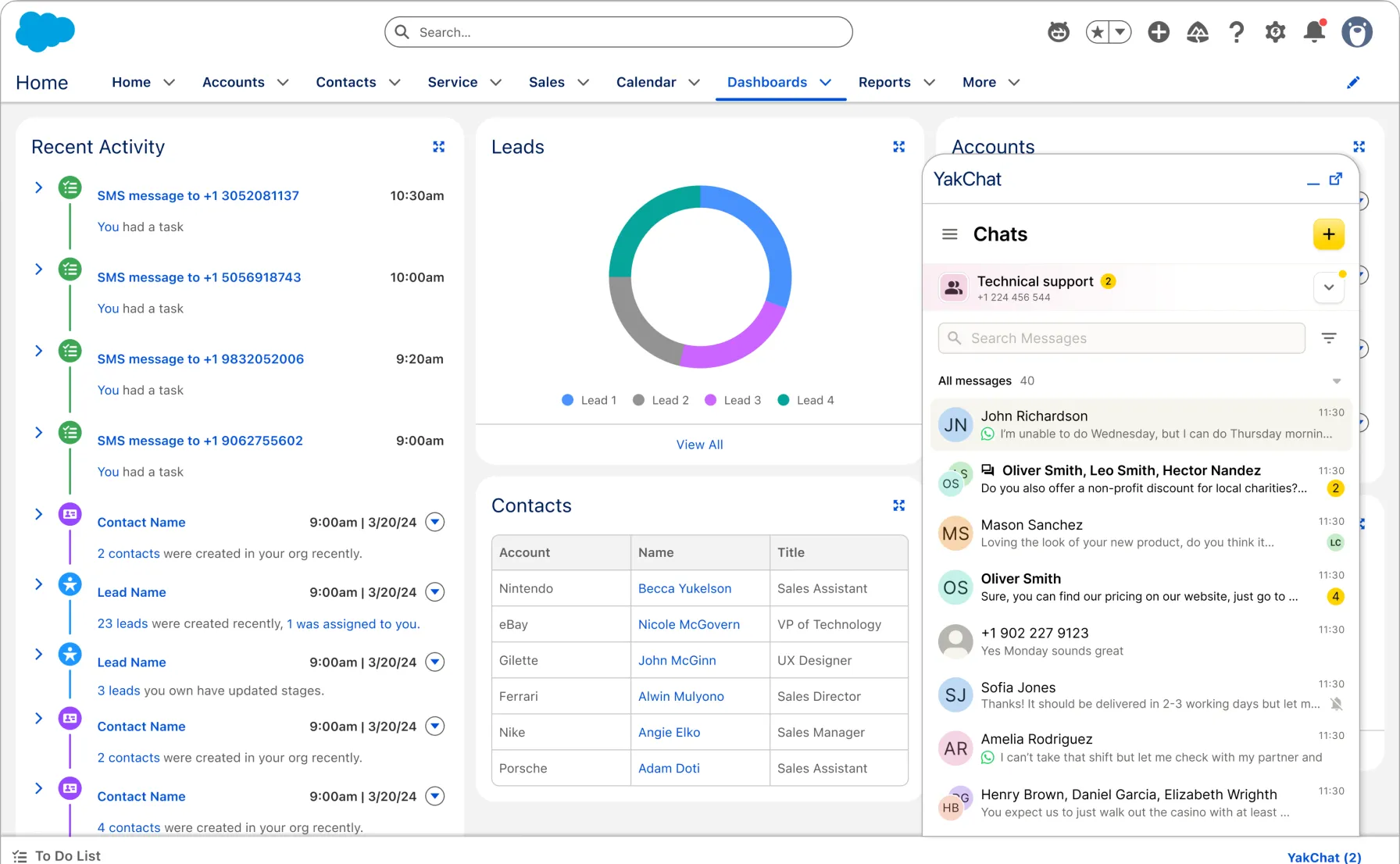Open SMS message to +1 3052081137 link
Screen dimensions: 1400x864
[198, 195]
